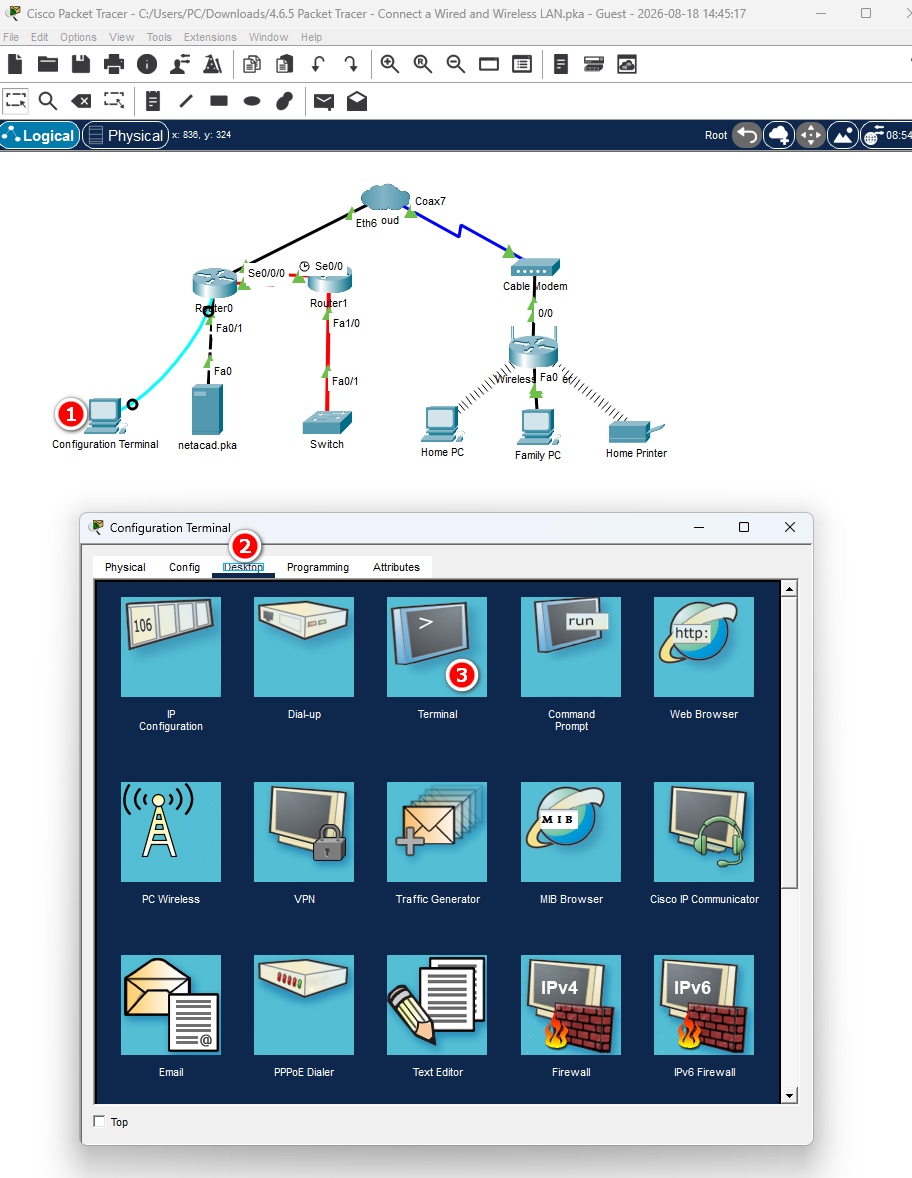Switch to Logical workspace view
The height and width of the screenshot is (1178, 912).
point(40,135)
